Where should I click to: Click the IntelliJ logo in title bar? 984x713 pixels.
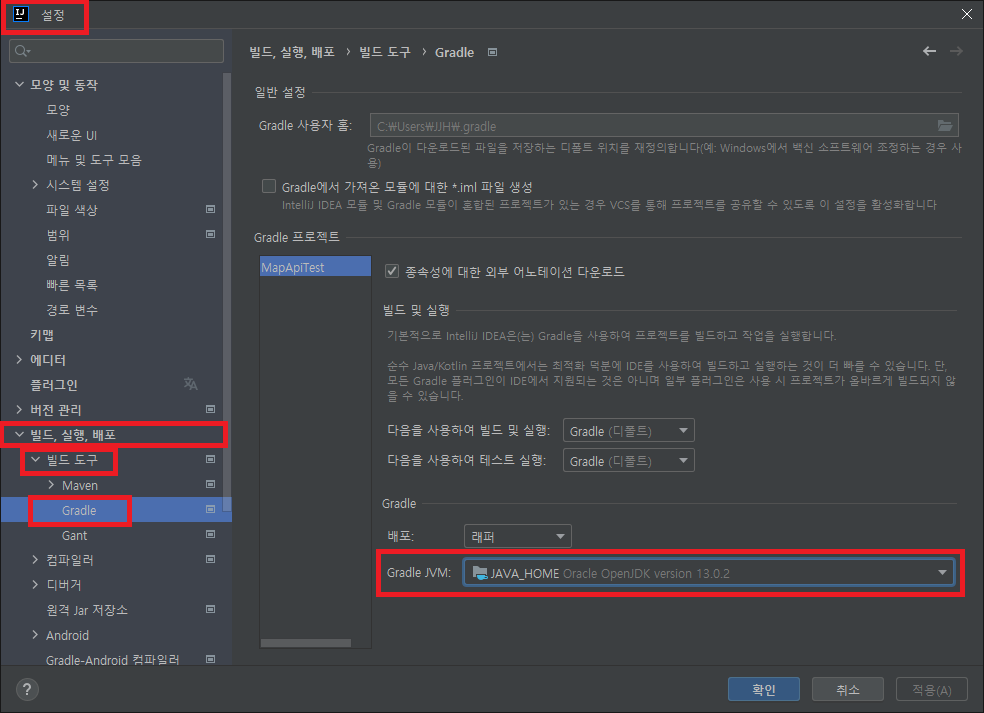pos(21,14)
